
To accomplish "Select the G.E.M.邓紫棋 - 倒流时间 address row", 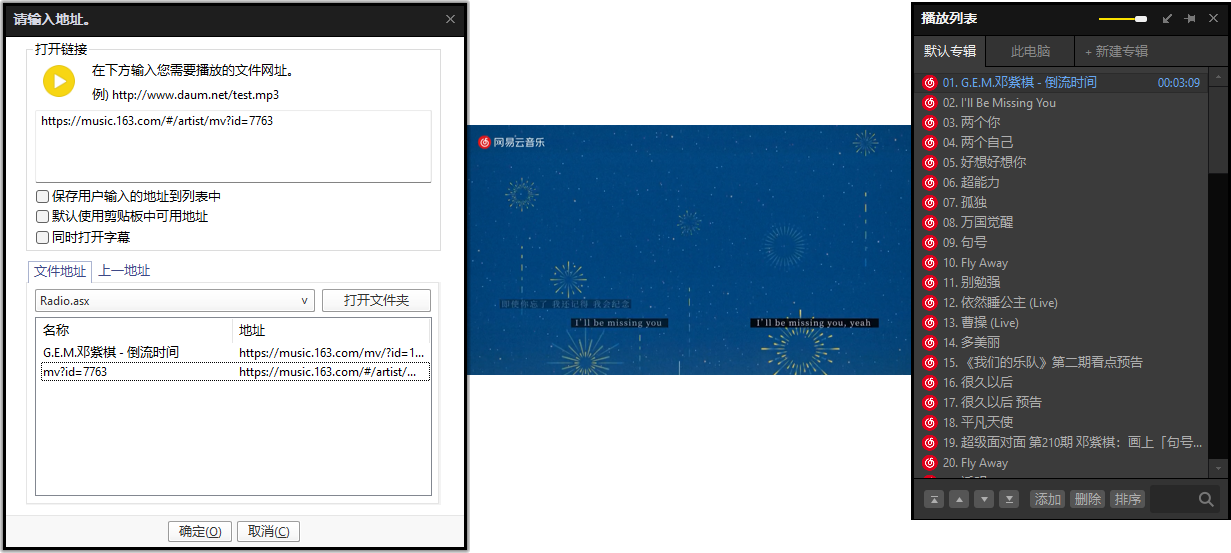I will [233, 353].
